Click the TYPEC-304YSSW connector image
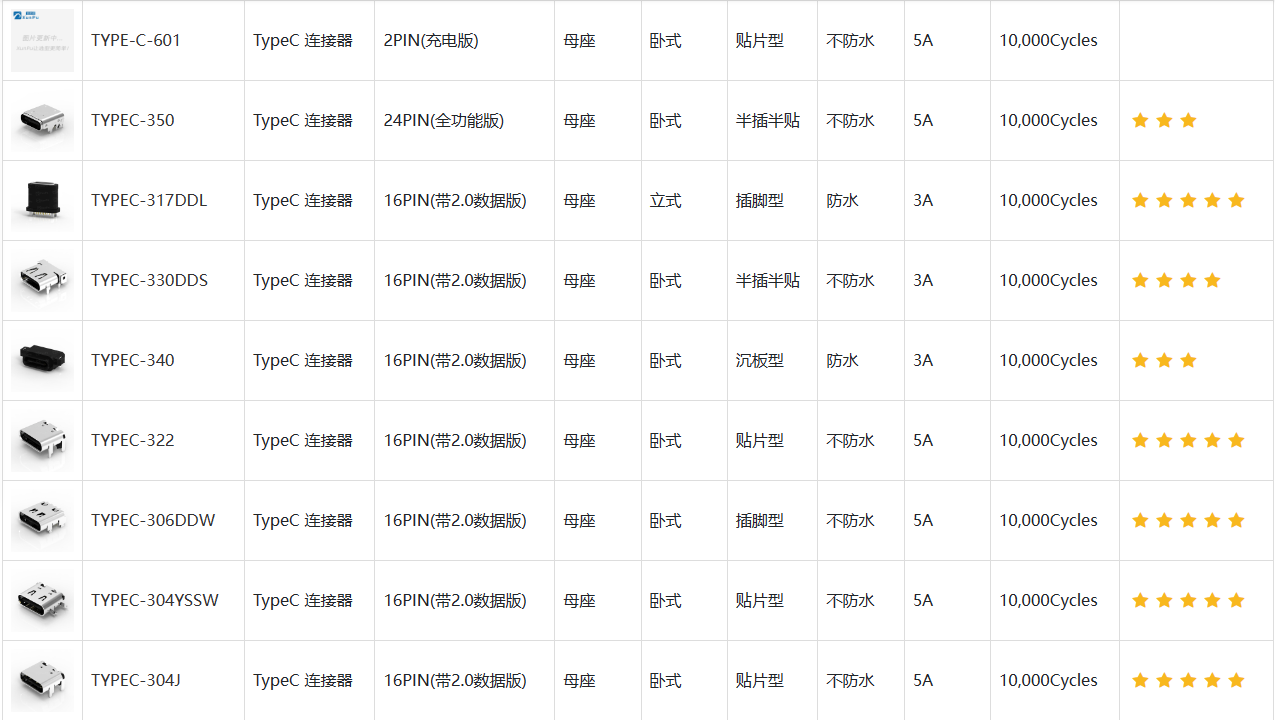1275x720 pixels. pyautogui.click(x=42, y=601)
